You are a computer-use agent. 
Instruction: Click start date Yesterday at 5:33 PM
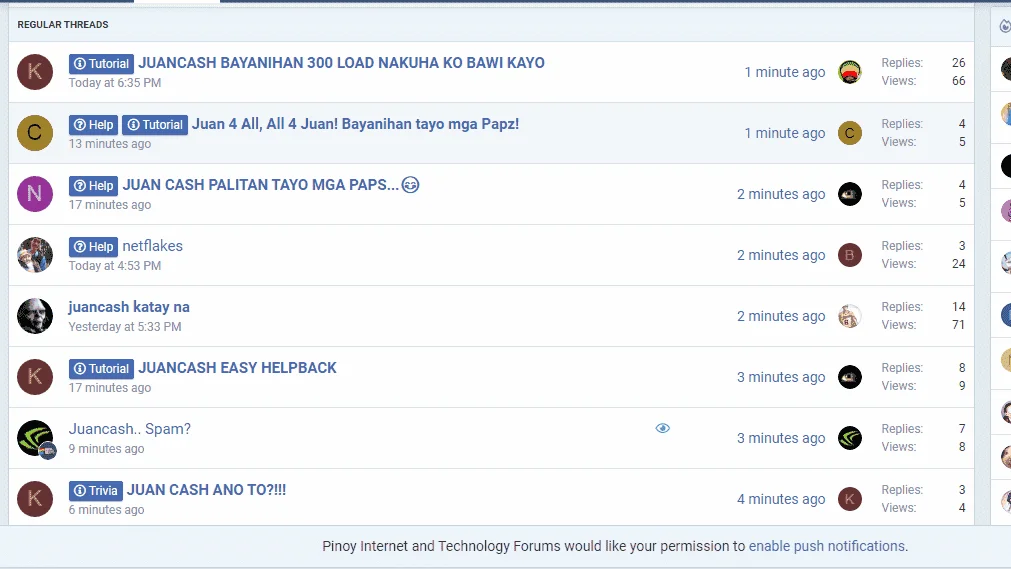125,327
